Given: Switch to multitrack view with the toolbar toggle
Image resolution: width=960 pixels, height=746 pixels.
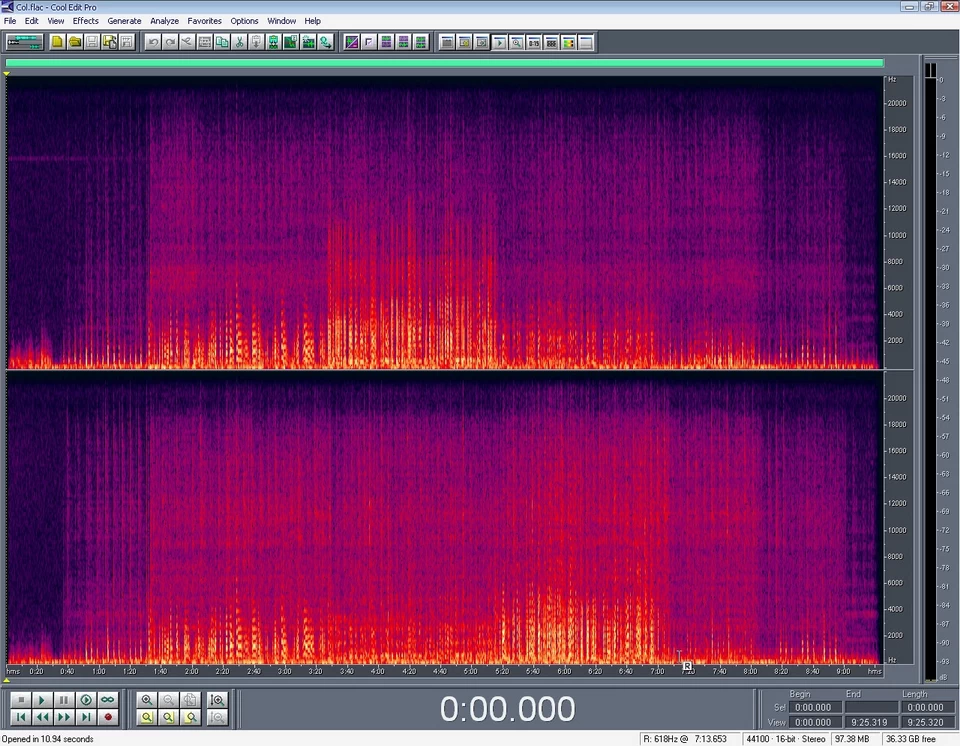Looking at the screenshot, I should (24, 42).
